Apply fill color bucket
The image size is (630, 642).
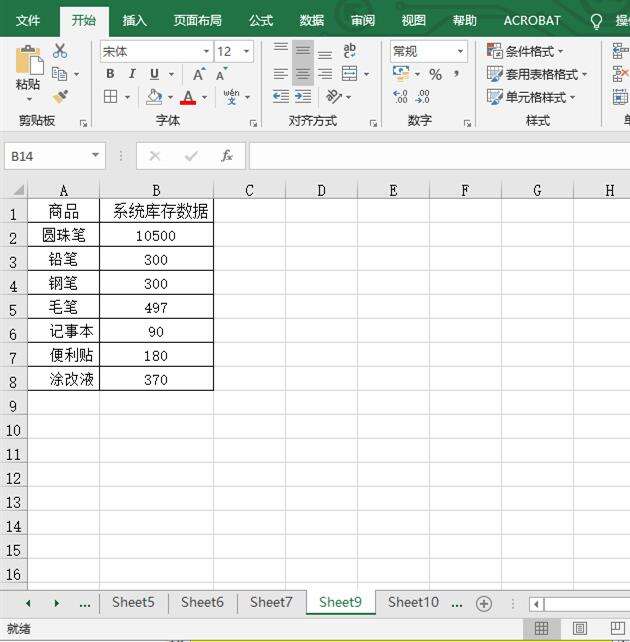tap(154, 97)
